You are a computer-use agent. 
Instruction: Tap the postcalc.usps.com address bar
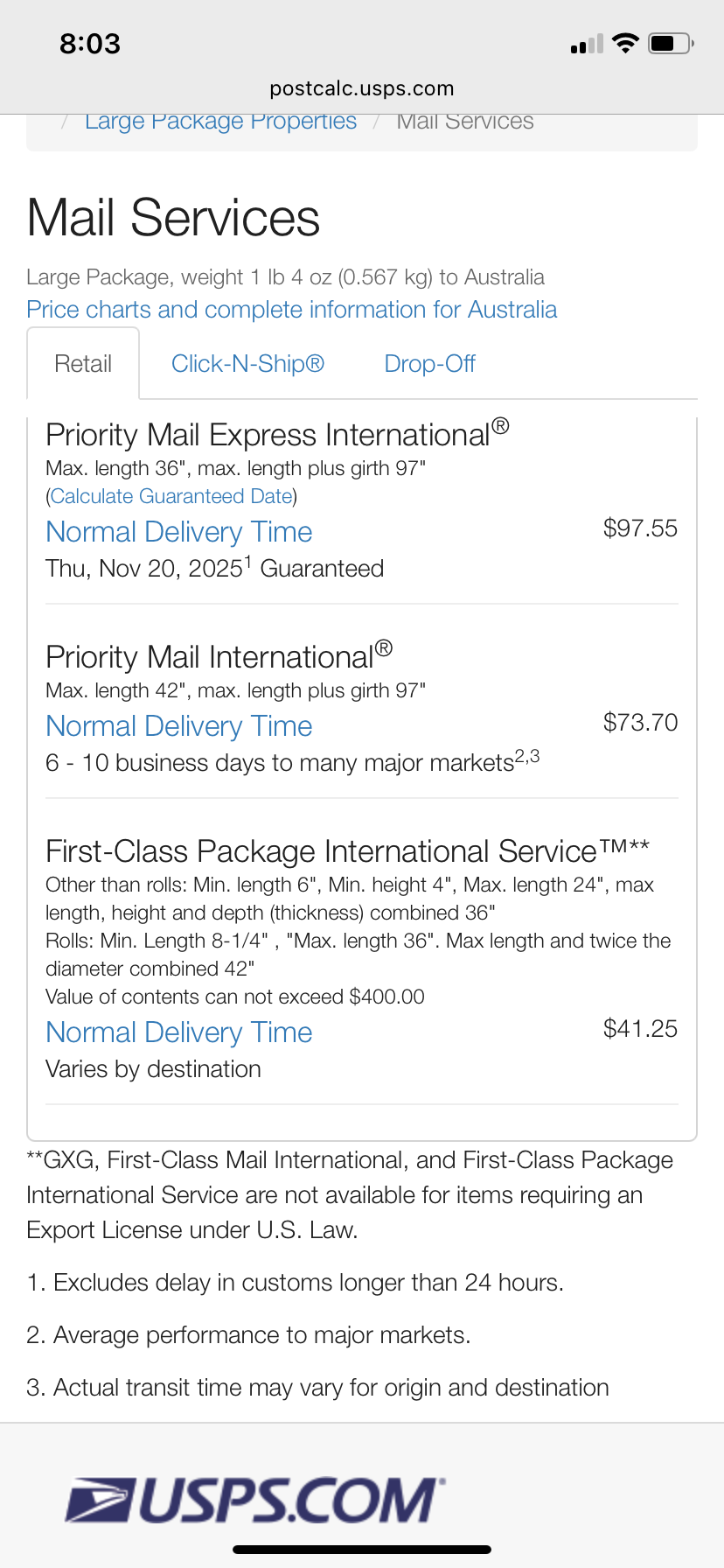pos(362,88)
